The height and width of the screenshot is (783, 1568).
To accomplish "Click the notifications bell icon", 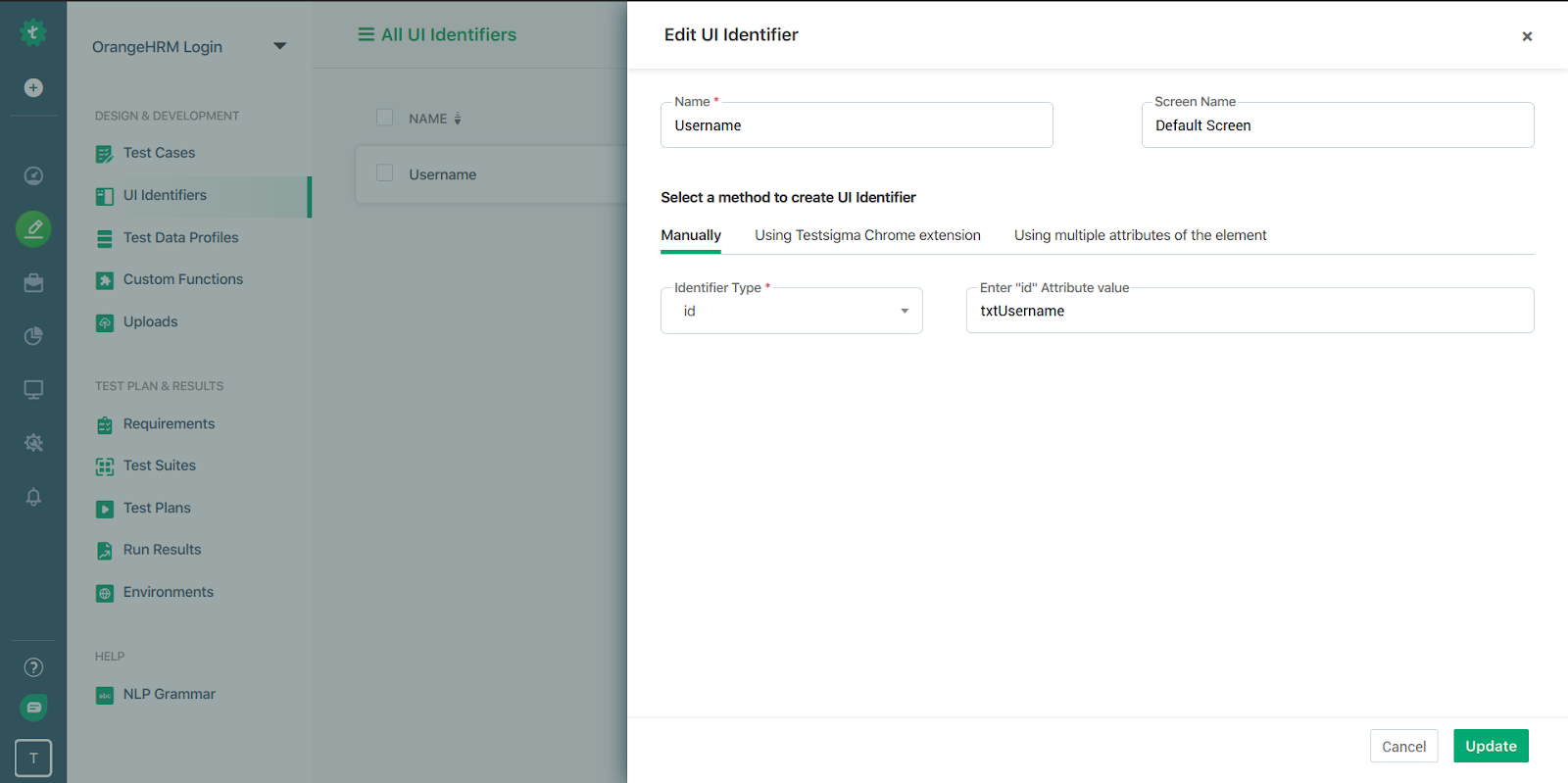I will click(33, 497).
